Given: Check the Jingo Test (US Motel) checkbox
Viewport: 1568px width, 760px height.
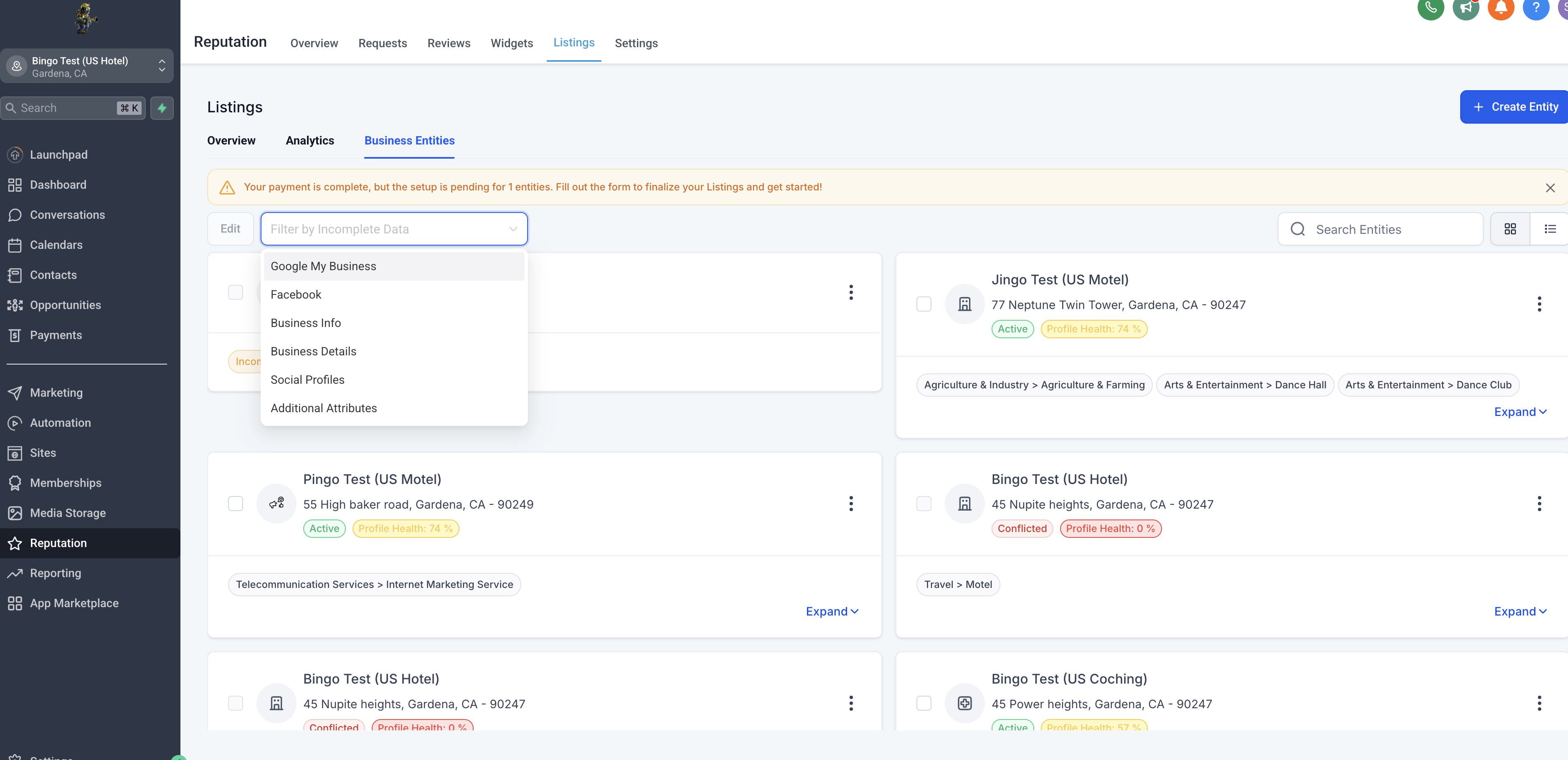Looking at the screenshot, I should [x=924, y=304].
